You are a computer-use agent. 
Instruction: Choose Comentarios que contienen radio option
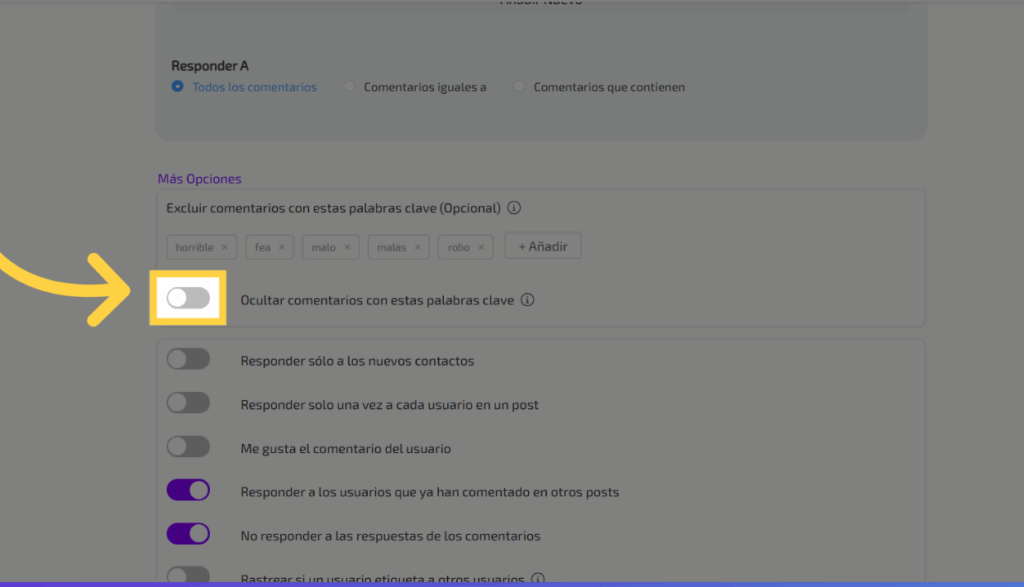pyautogui.click(x=519, y=87)
